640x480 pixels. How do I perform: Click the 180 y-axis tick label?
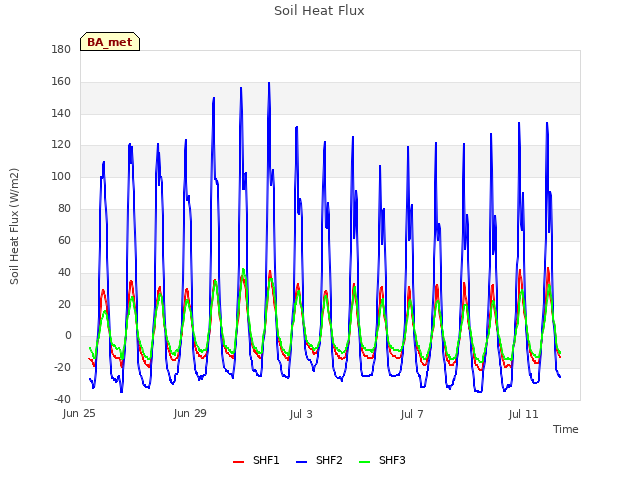tap(61, 49)
